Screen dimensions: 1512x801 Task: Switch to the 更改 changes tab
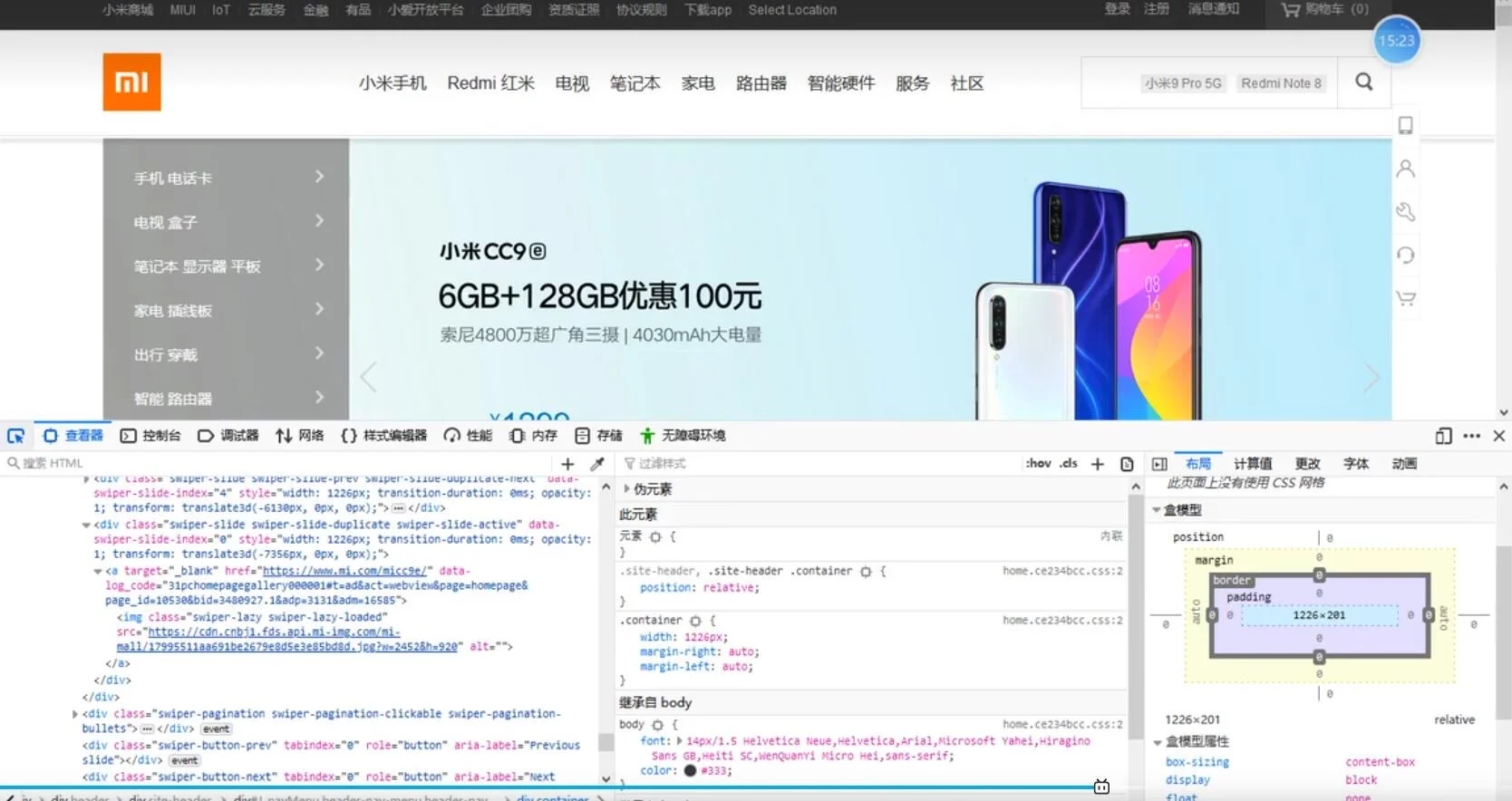pyautogui.click(x=1307, y=463)
